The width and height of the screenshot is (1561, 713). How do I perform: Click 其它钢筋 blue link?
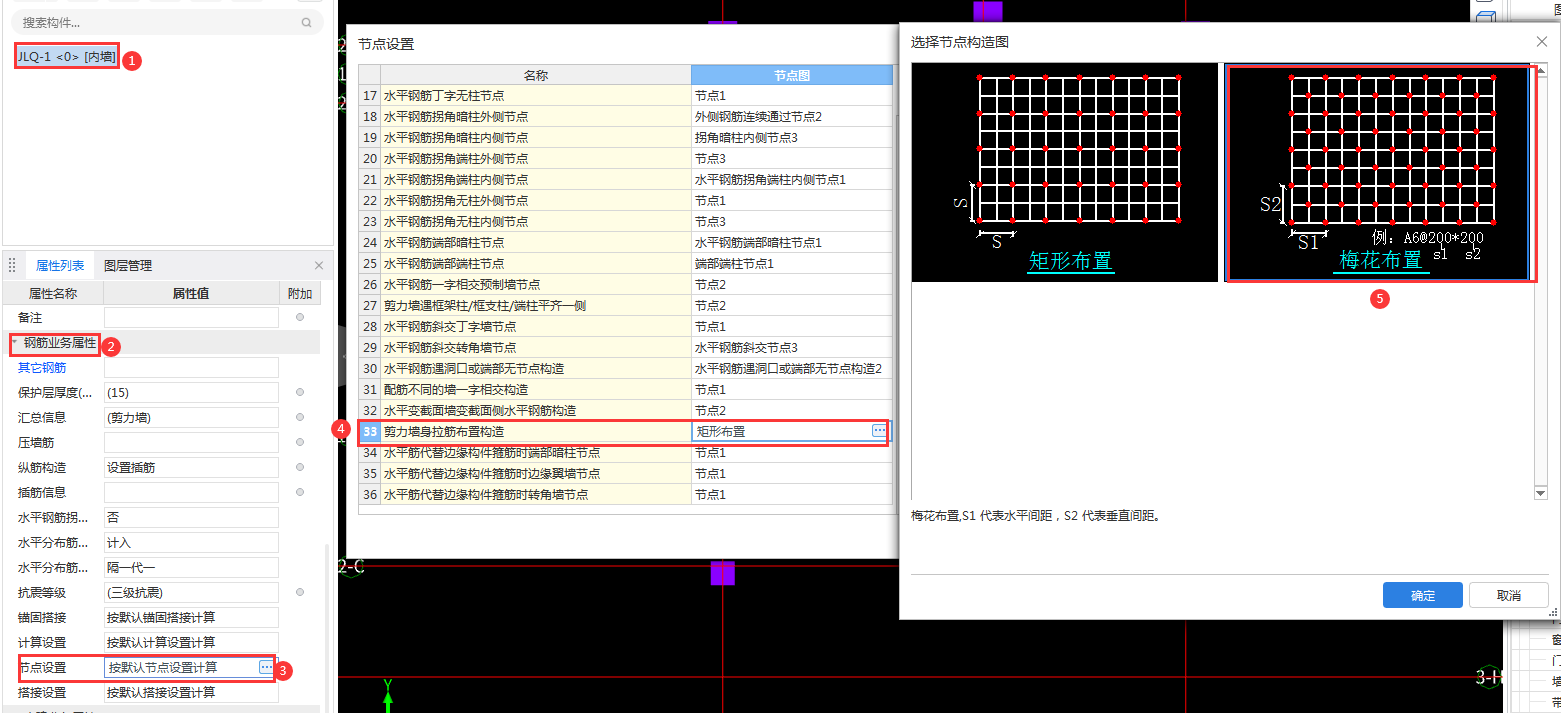pyautogui.click(x=42, y=368)
